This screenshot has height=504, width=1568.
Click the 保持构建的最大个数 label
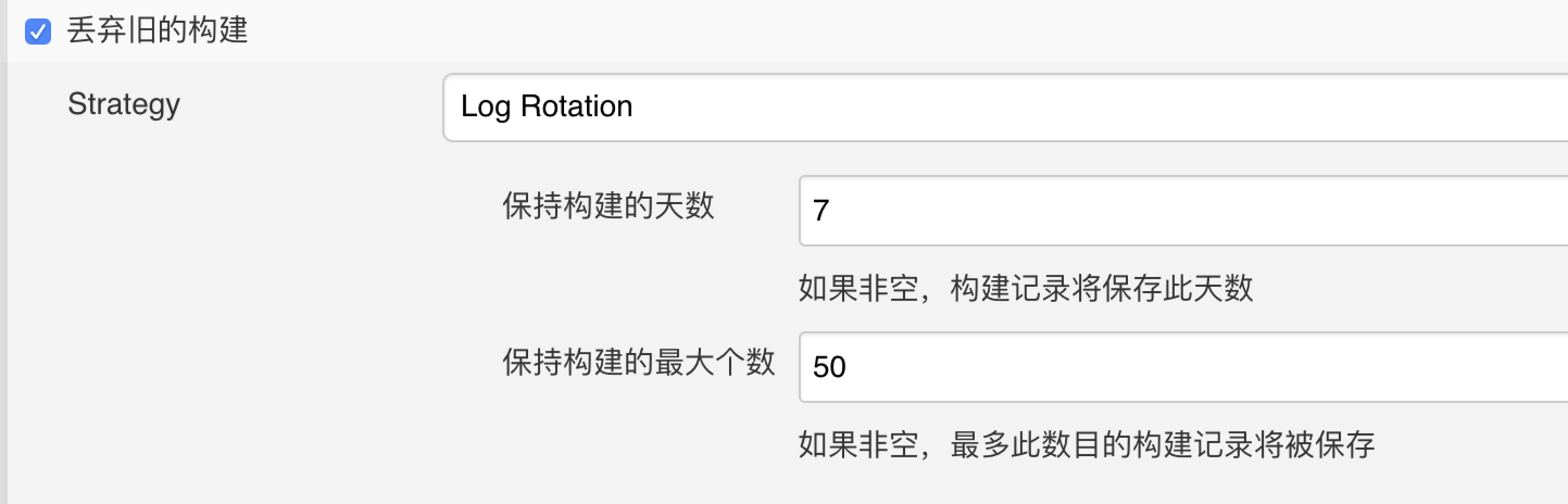[x=638, y=362]
